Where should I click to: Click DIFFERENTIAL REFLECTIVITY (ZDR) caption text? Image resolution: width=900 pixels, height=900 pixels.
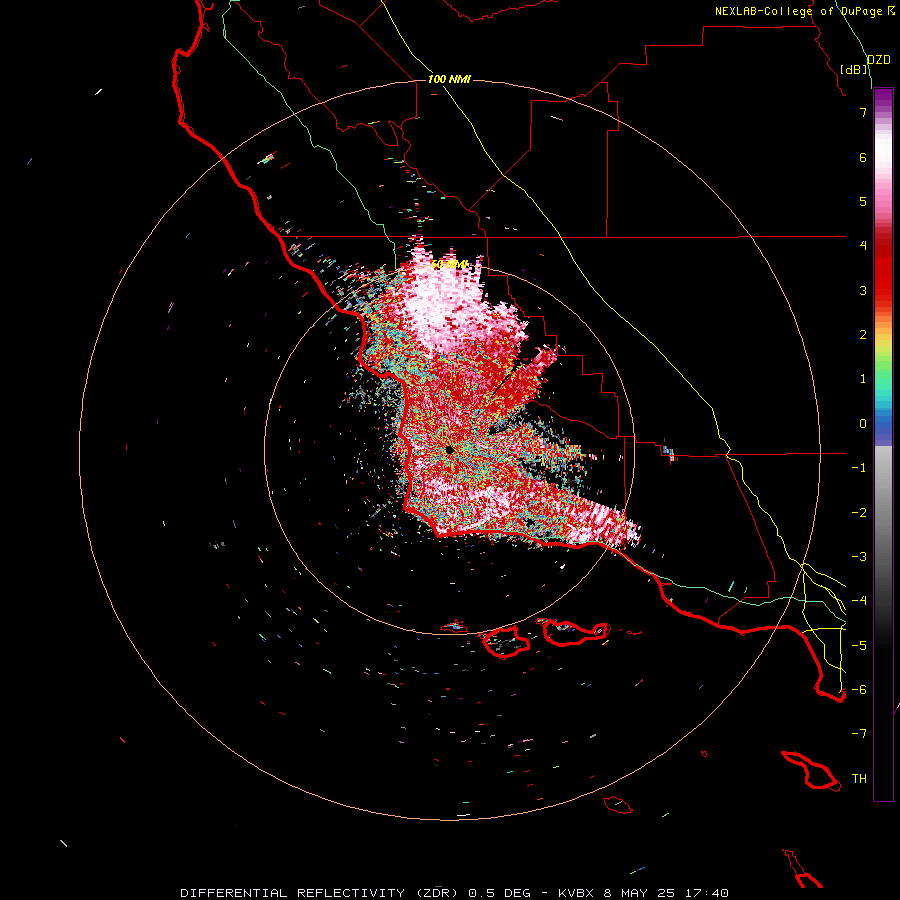pyautogui.click(x=319, y=893)
